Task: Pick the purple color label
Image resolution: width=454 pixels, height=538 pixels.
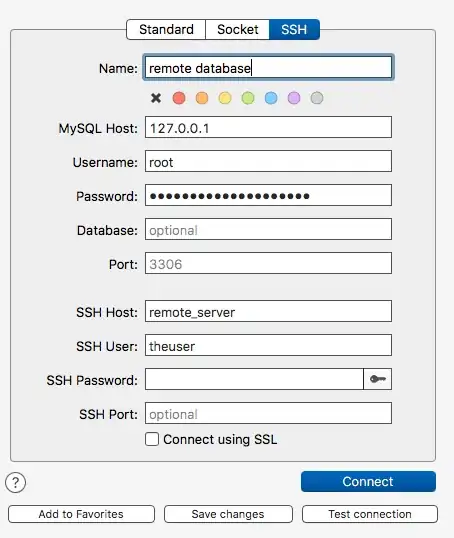Action: coord(294,98)
